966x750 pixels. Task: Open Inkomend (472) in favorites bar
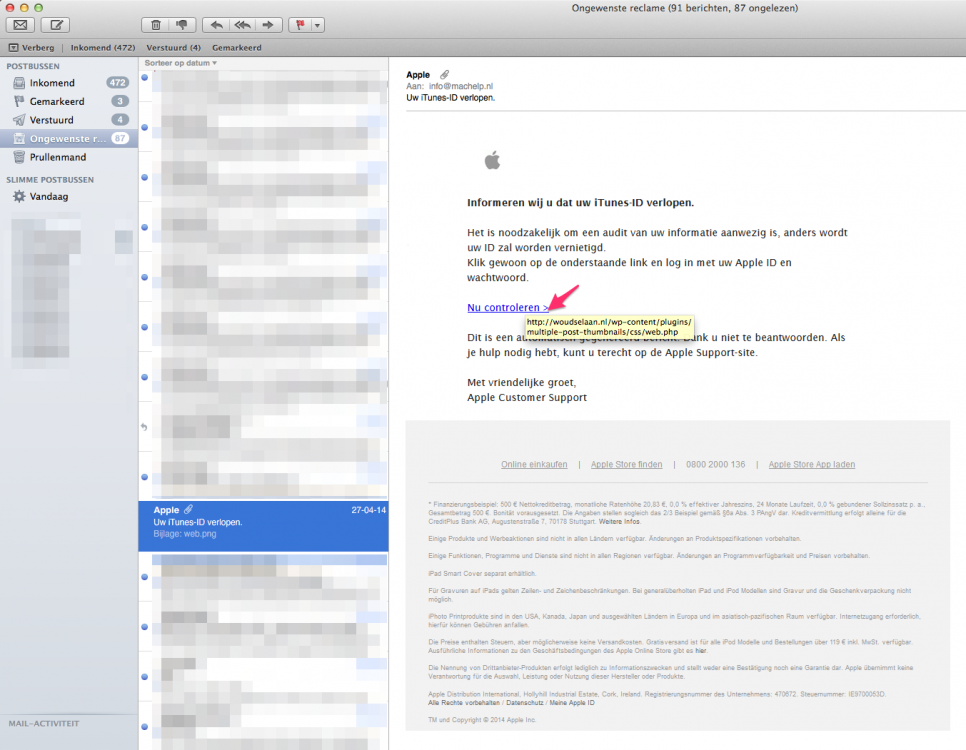tap(102, 47)
